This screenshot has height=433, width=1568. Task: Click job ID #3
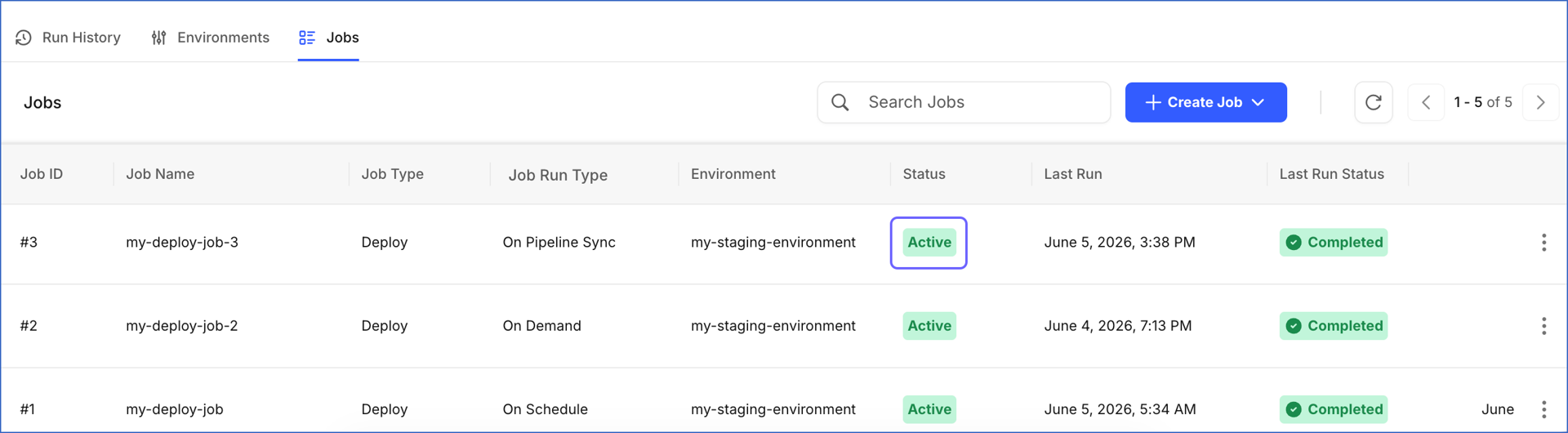(29, 243)
